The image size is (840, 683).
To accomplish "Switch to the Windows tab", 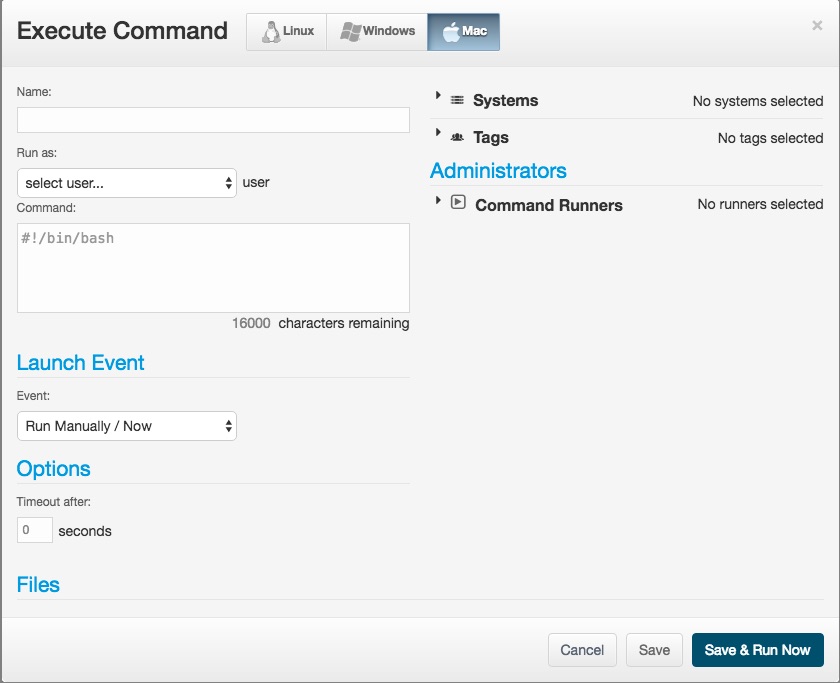I will [x=377, y=32].
